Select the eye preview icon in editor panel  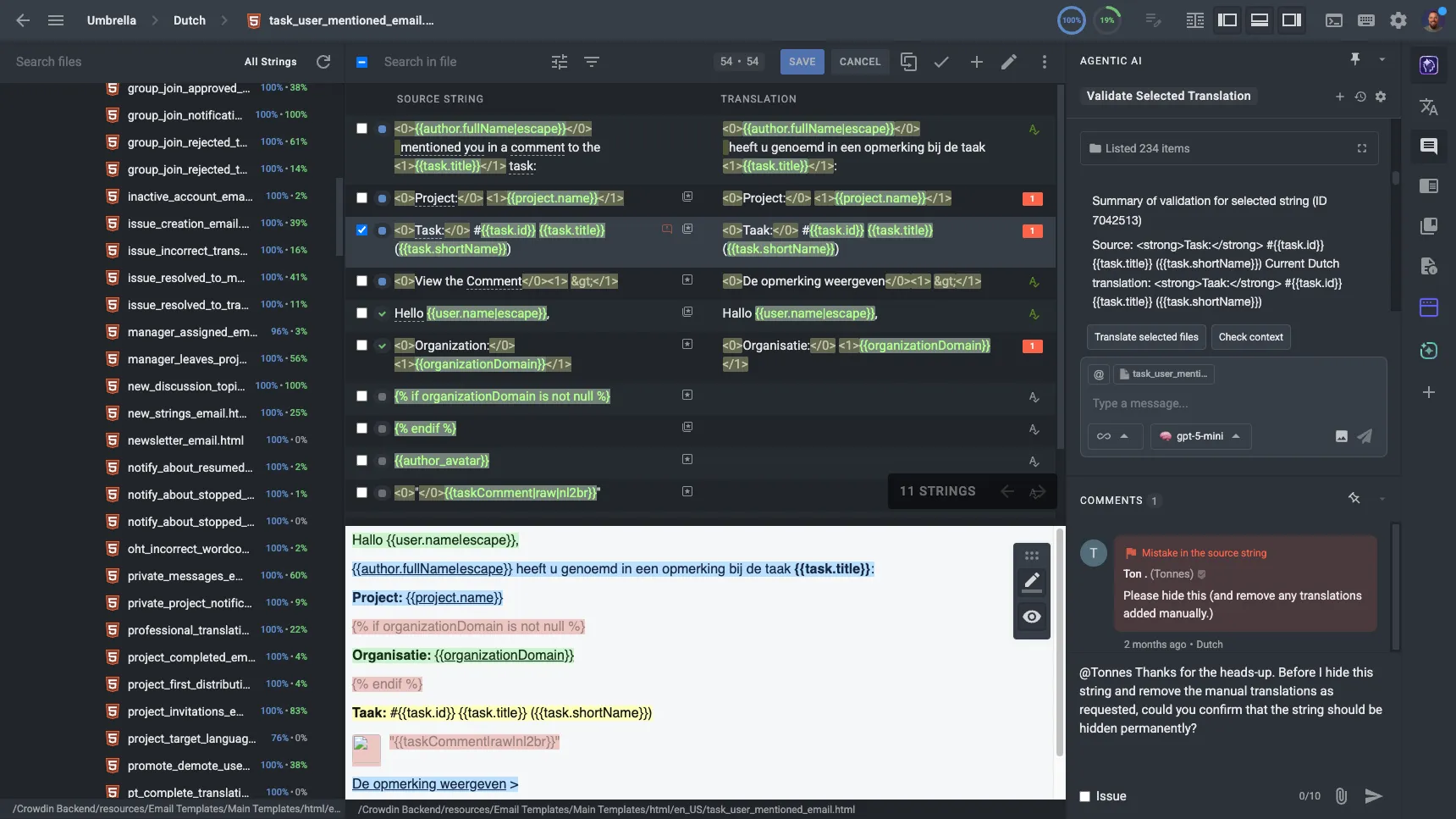[x=1032, y=617]
